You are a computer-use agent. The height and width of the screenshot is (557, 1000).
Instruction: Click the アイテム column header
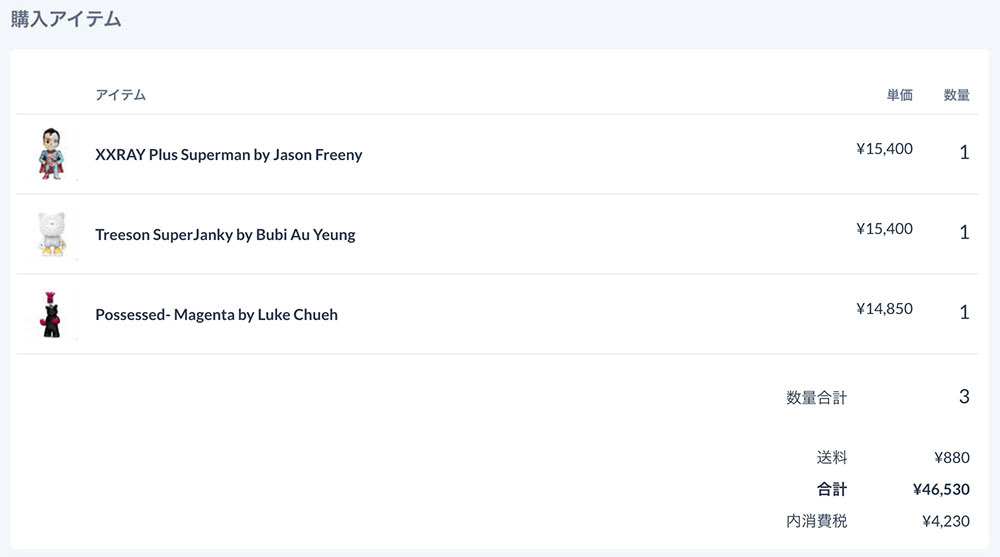point(120,95)
